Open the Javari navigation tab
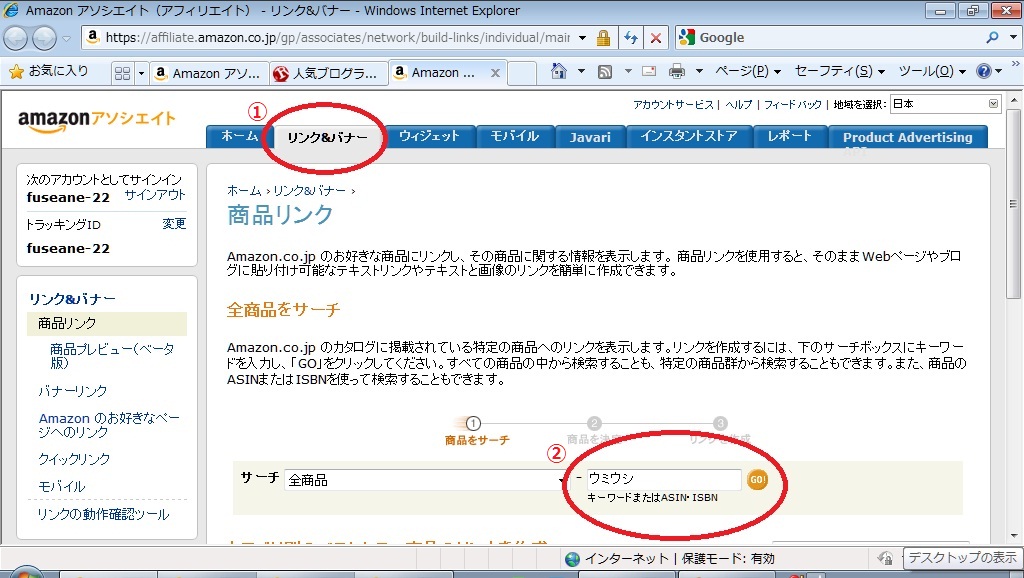 [590, 137]
